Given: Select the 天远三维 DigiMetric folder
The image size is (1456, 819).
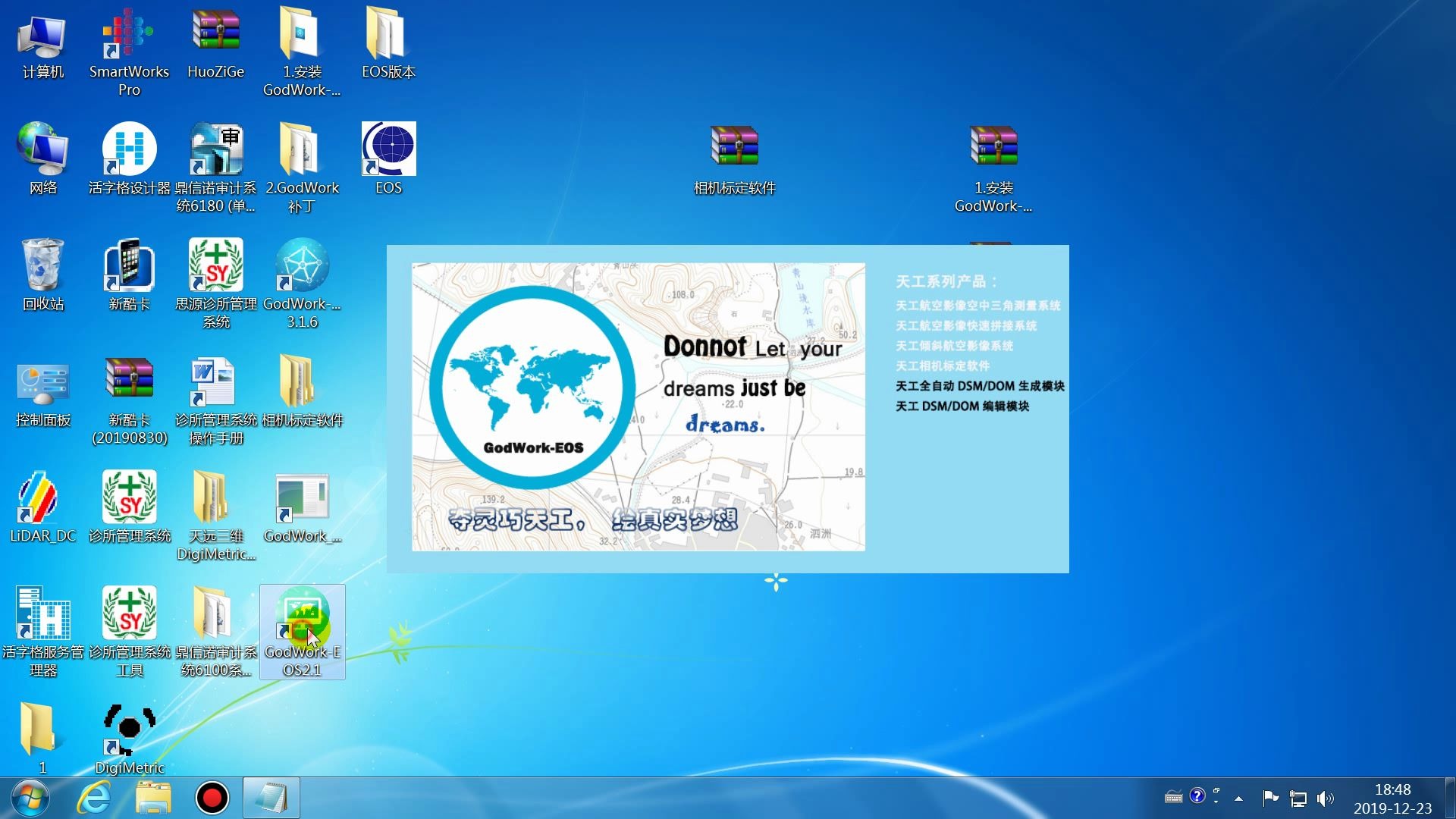Looking at the screenshot, I should 216,517.
